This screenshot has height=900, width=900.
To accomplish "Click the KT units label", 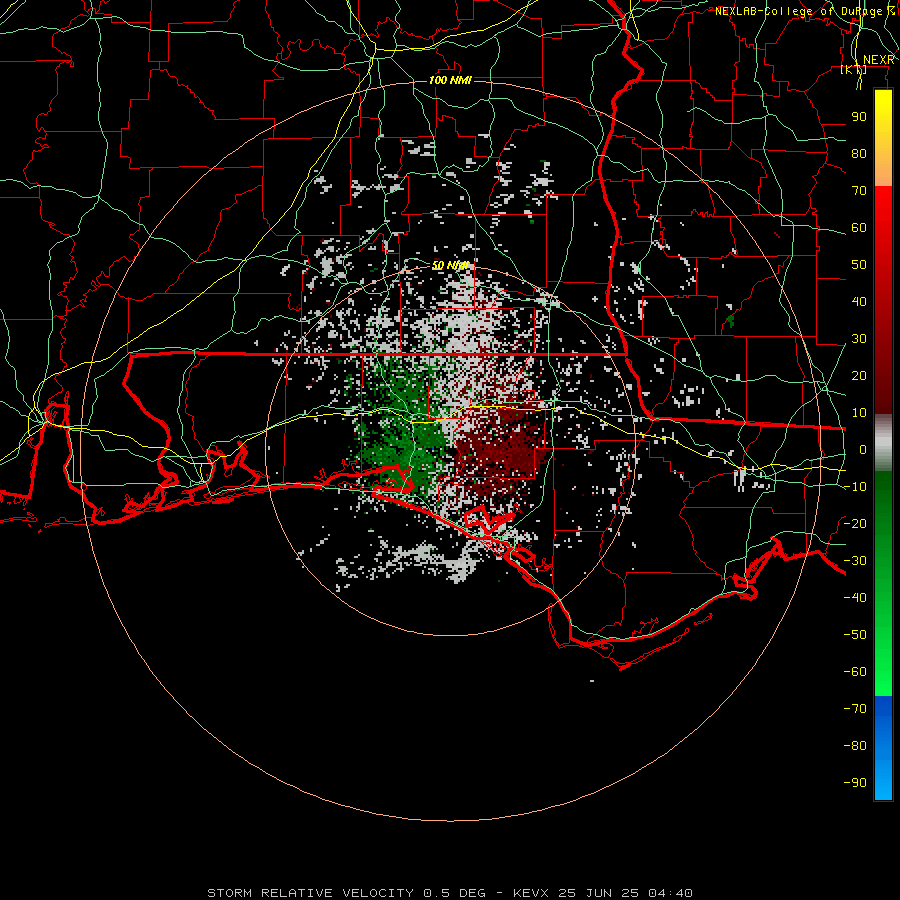I will click(x=854, y=69).
